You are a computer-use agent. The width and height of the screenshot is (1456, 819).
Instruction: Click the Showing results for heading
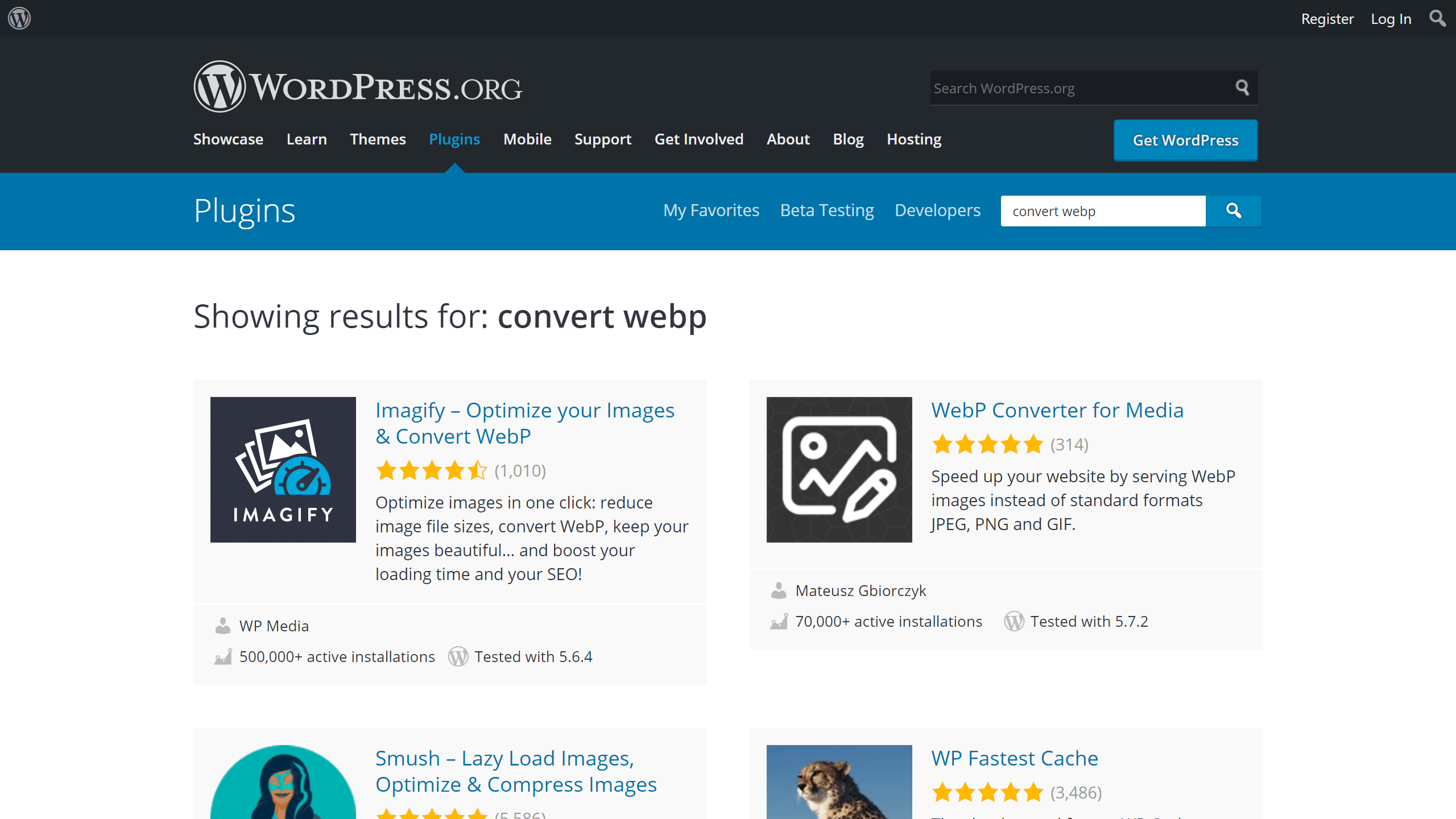coord(450,316)
